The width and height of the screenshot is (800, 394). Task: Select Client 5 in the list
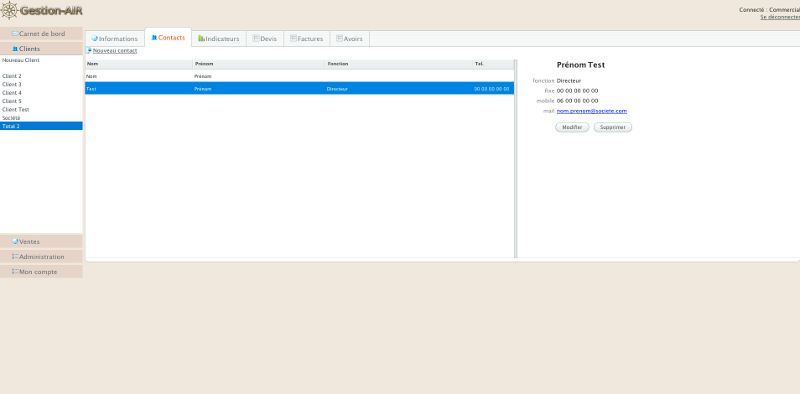pyautogui.click(x=41, y=101)
